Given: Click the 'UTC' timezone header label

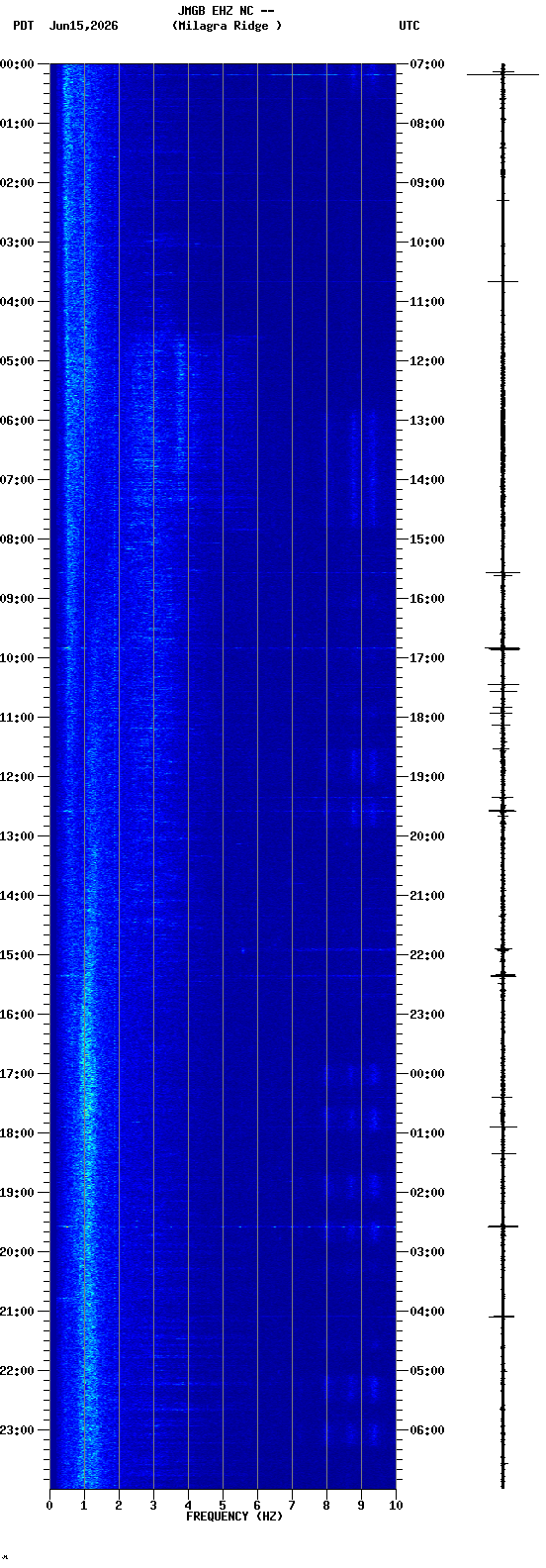Looking at the screenshot, I should coord(409,26).
